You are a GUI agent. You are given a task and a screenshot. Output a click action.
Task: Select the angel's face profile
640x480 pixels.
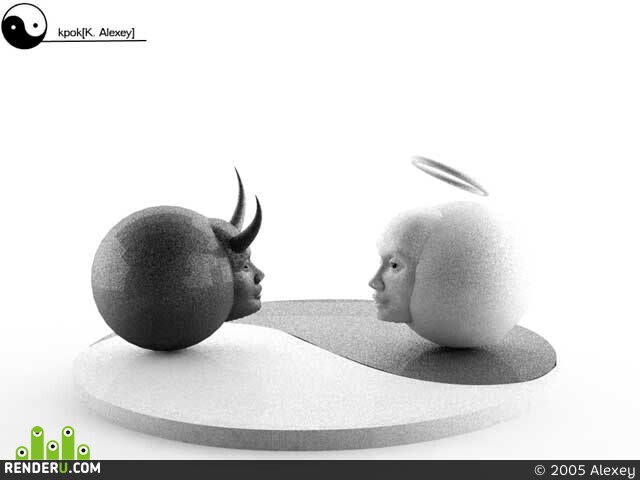tap(391, 282)
